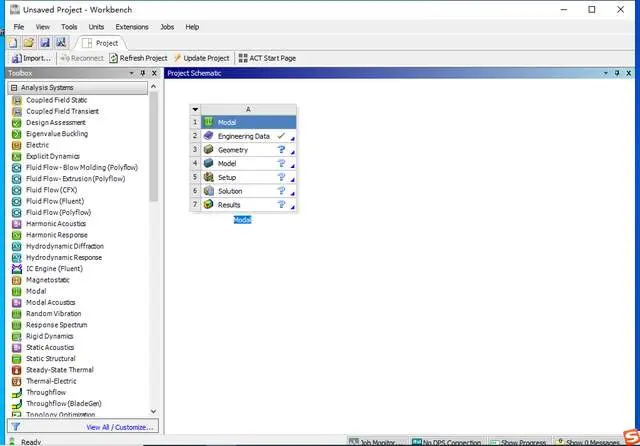This screenshot has height=446, width=640.
Task: Select Hydrodynamic Response system
Action: tap(64, 258)
